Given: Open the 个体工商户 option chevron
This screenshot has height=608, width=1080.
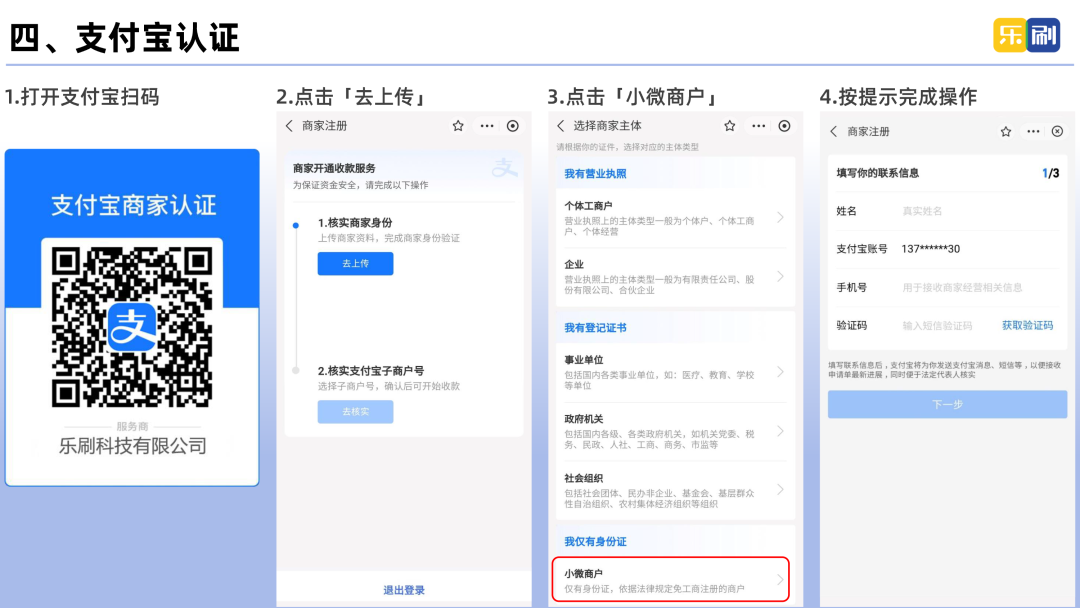Looking at the screenshot, I should point(780,218).
